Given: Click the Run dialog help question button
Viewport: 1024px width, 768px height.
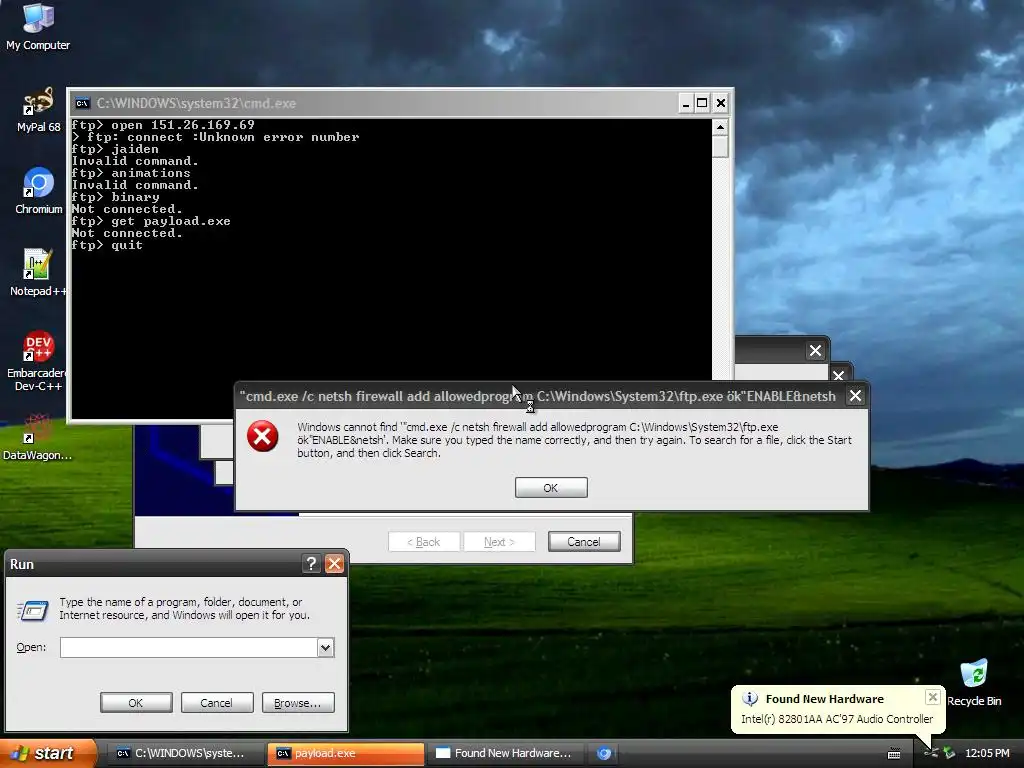Looking at the screenshot, I should (x=312, y=564).
